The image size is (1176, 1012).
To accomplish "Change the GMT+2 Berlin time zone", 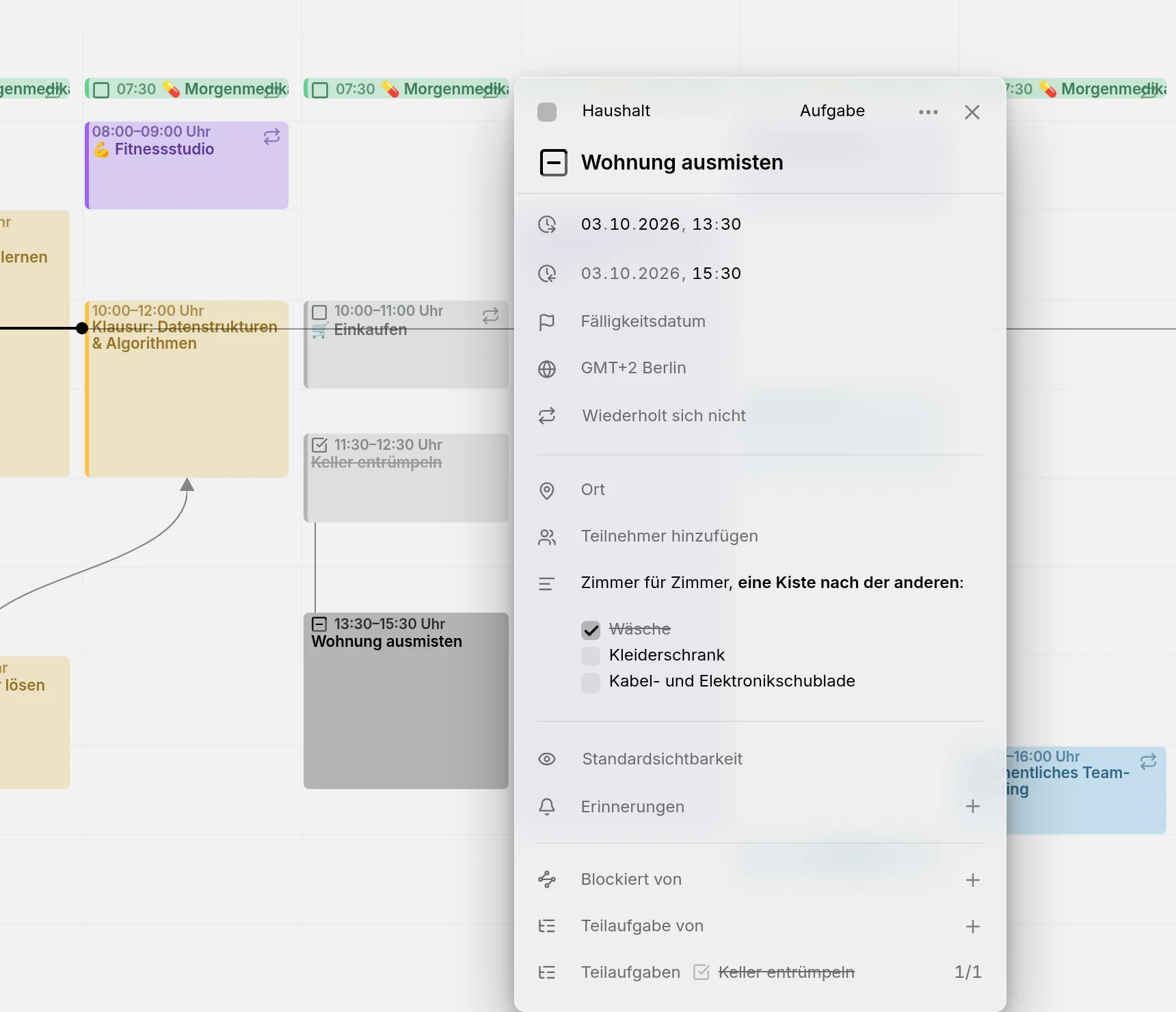I will pos(633,368).
